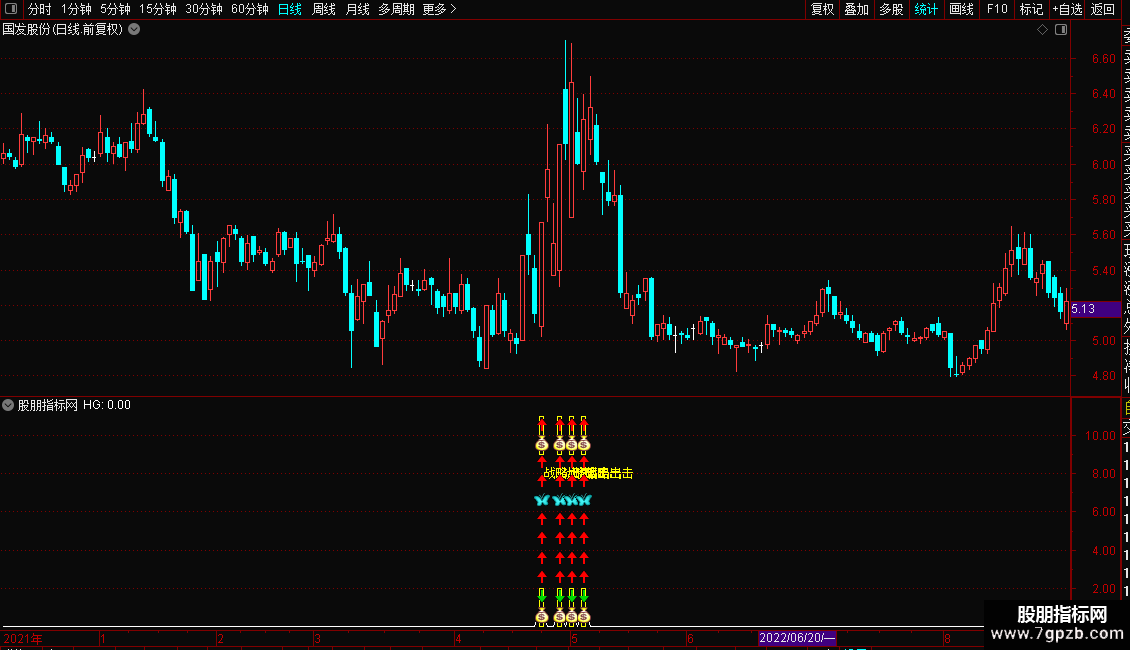The width and height of the screenshot is (1130, 650).
Task: Select the 日线 daily chart tab
Action: point(290,9)
